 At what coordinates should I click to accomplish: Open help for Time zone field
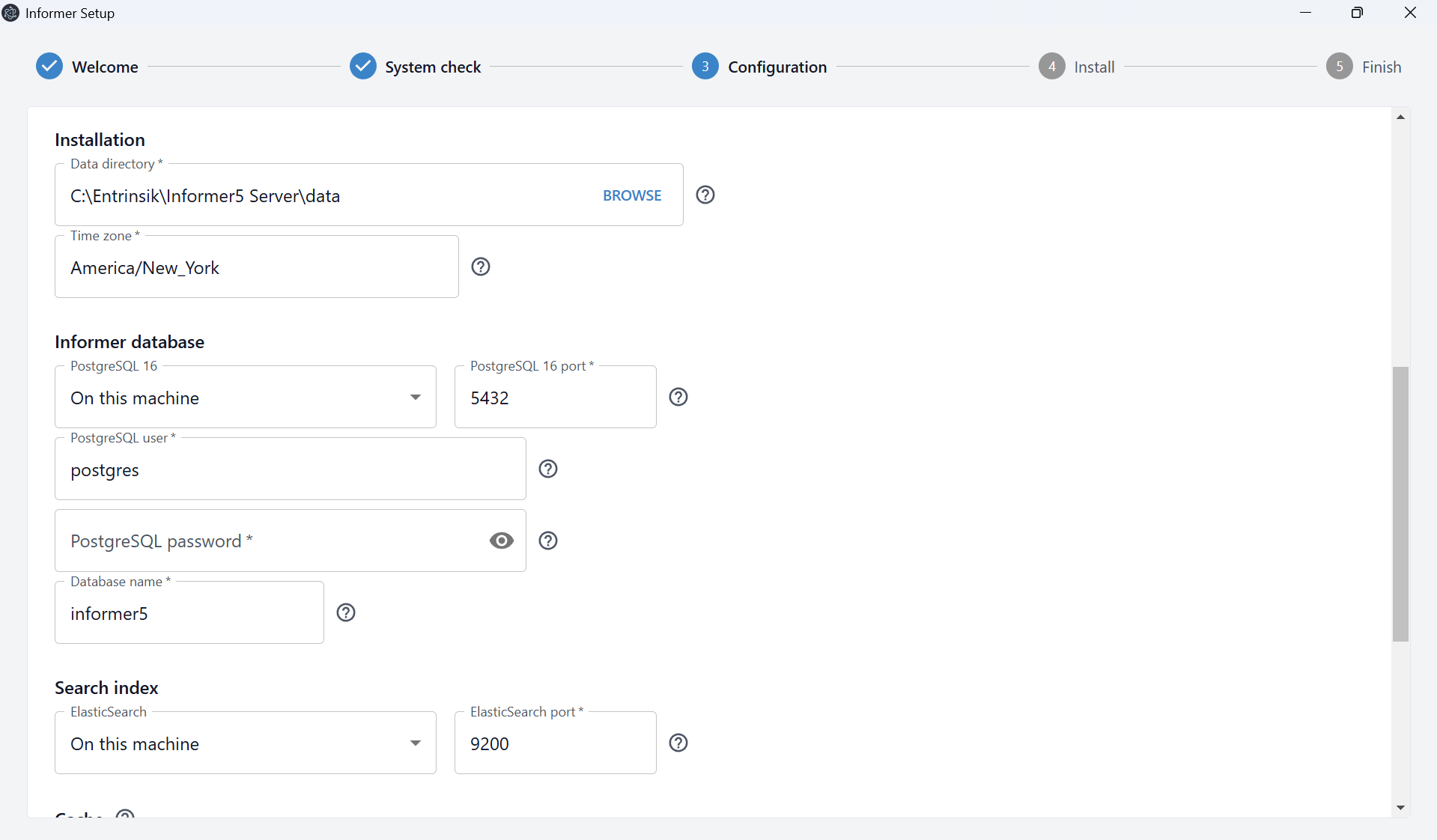pos(480,267)
